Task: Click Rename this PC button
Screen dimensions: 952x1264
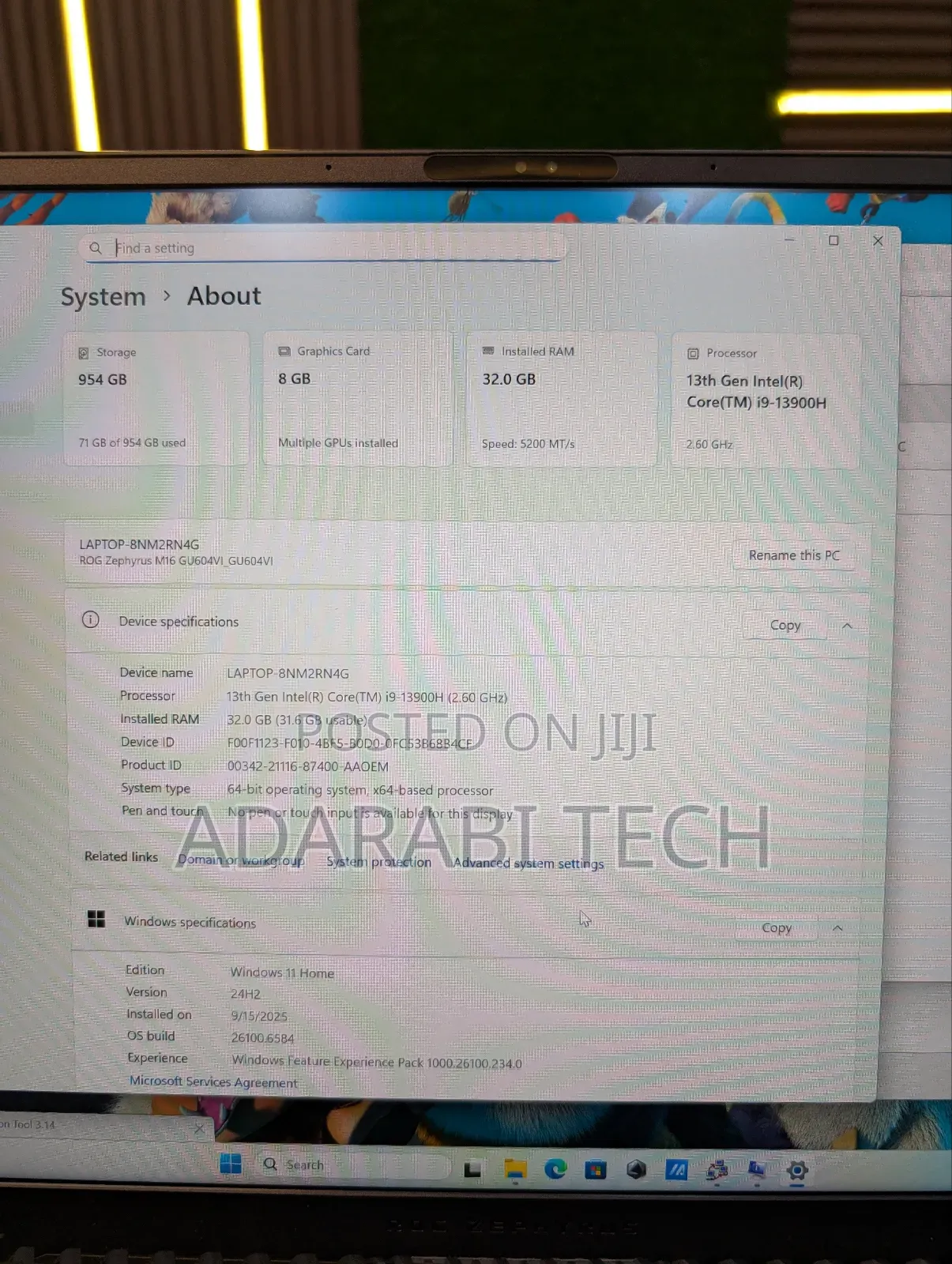Action: click(x=794, y=555)
